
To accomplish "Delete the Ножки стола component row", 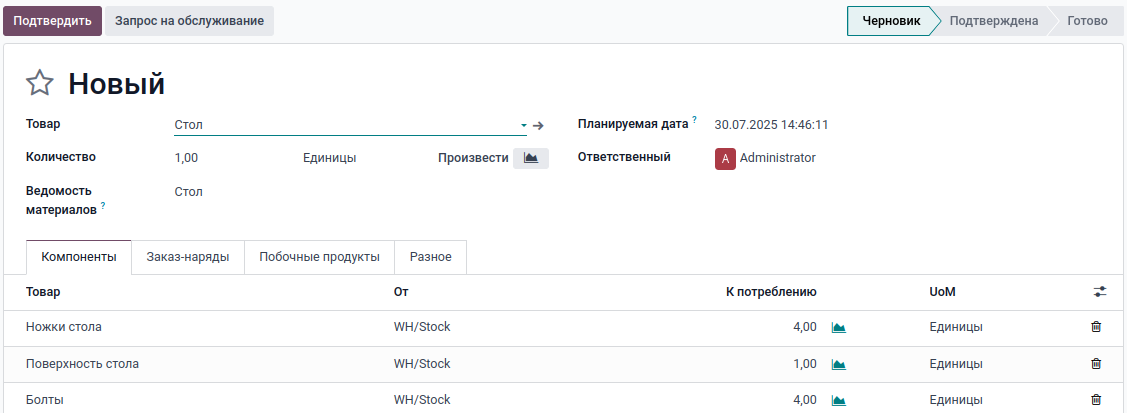I will 1096,327.
